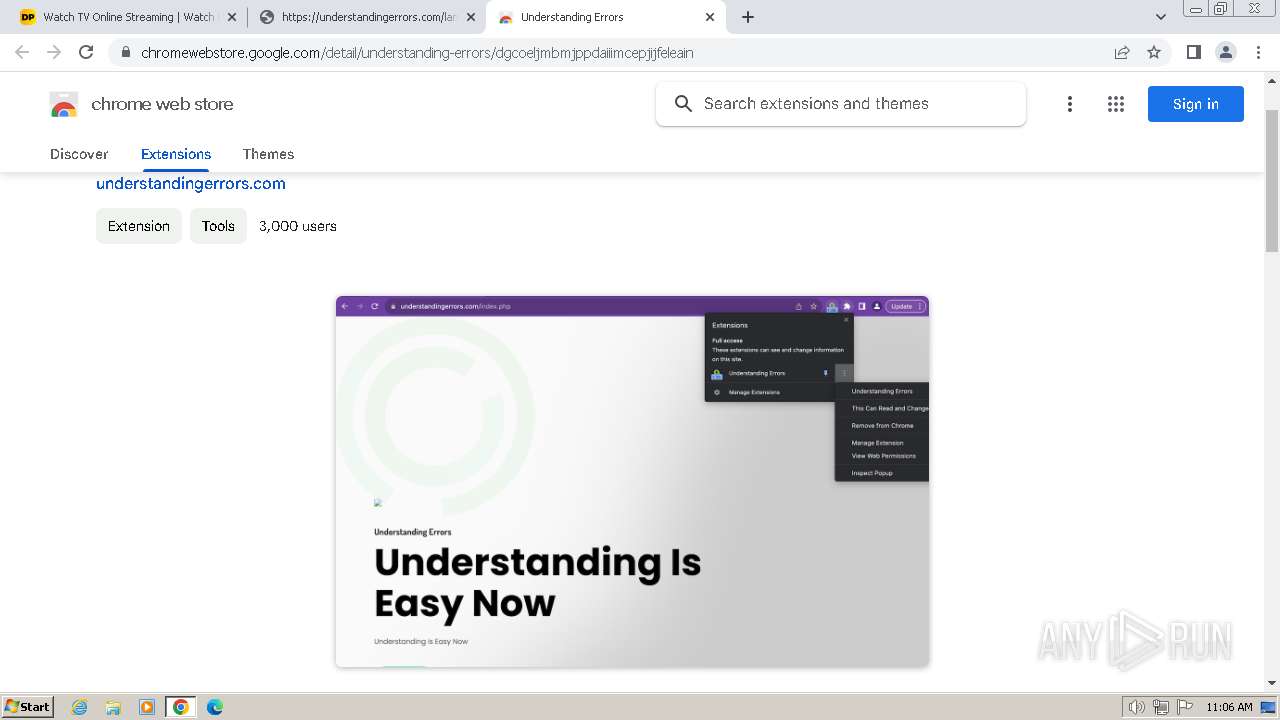Click Chrome icon in taskbar

pos(181,707)
